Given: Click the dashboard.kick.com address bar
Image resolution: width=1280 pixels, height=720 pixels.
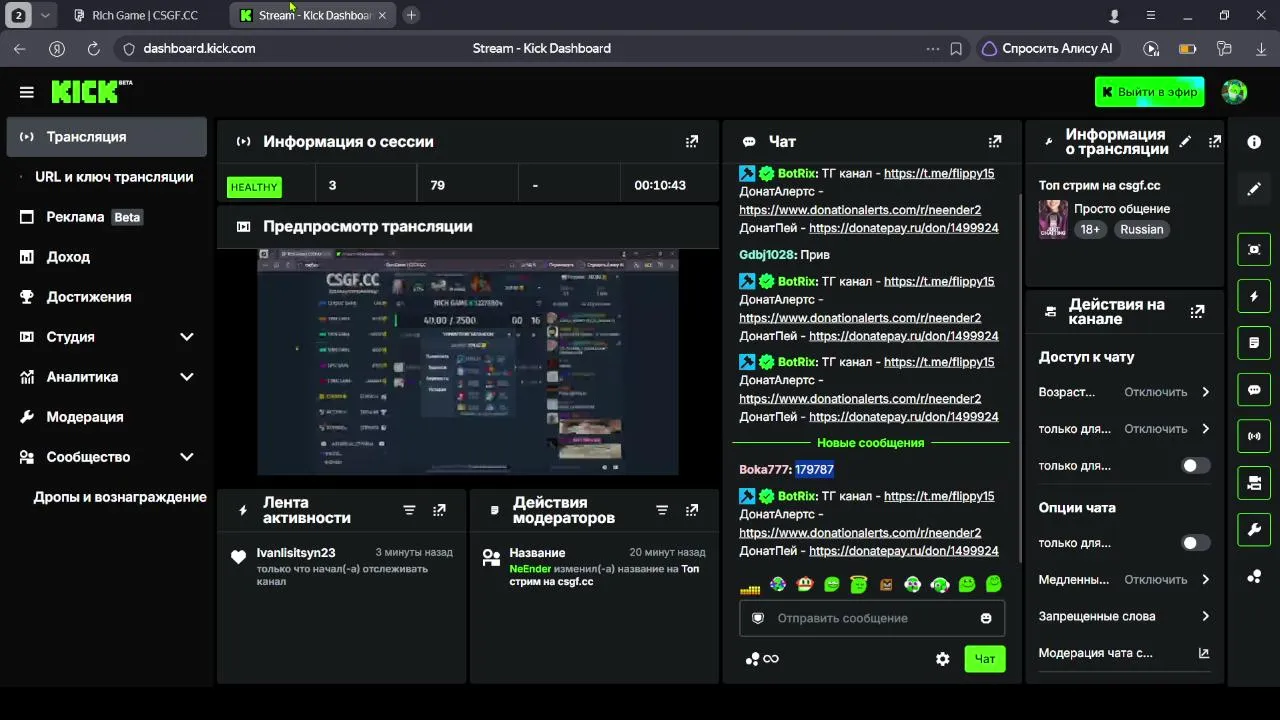Looking at the screenshot, I should point(199,48).
